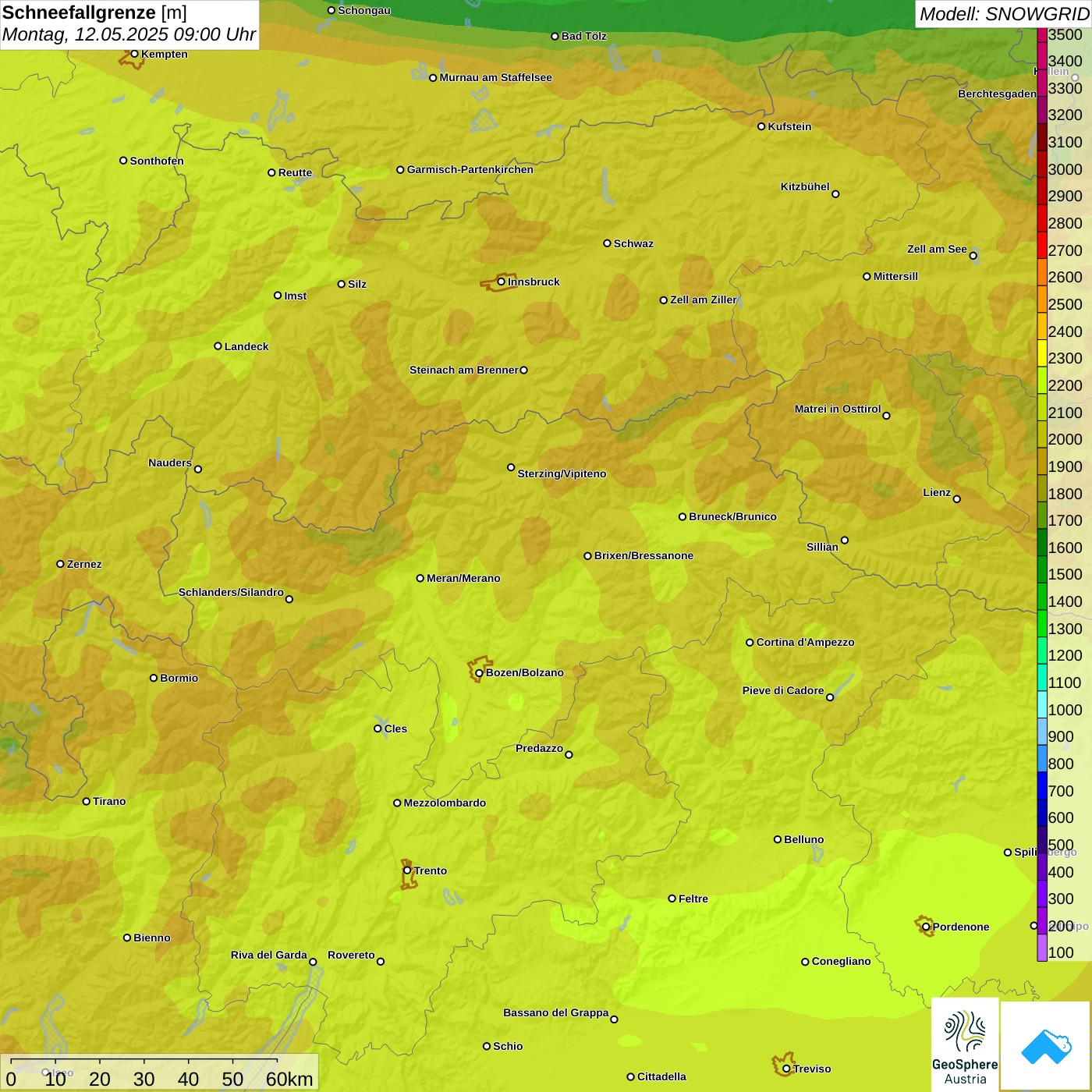
Task: Click the GeoSphere Austria logo
Action: (x=965, y=1045)
